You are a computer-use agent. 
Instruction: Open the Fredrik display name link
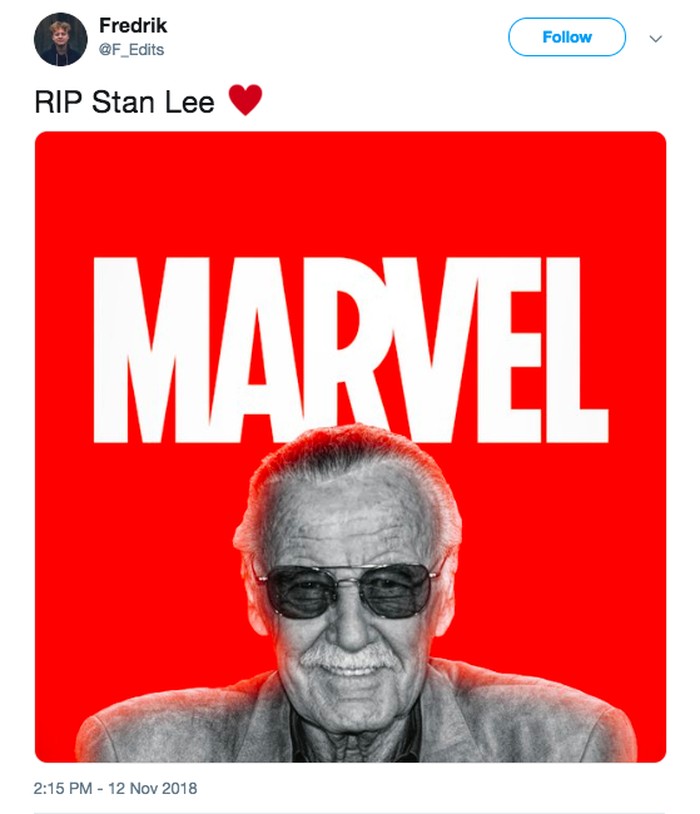point(133,25)
